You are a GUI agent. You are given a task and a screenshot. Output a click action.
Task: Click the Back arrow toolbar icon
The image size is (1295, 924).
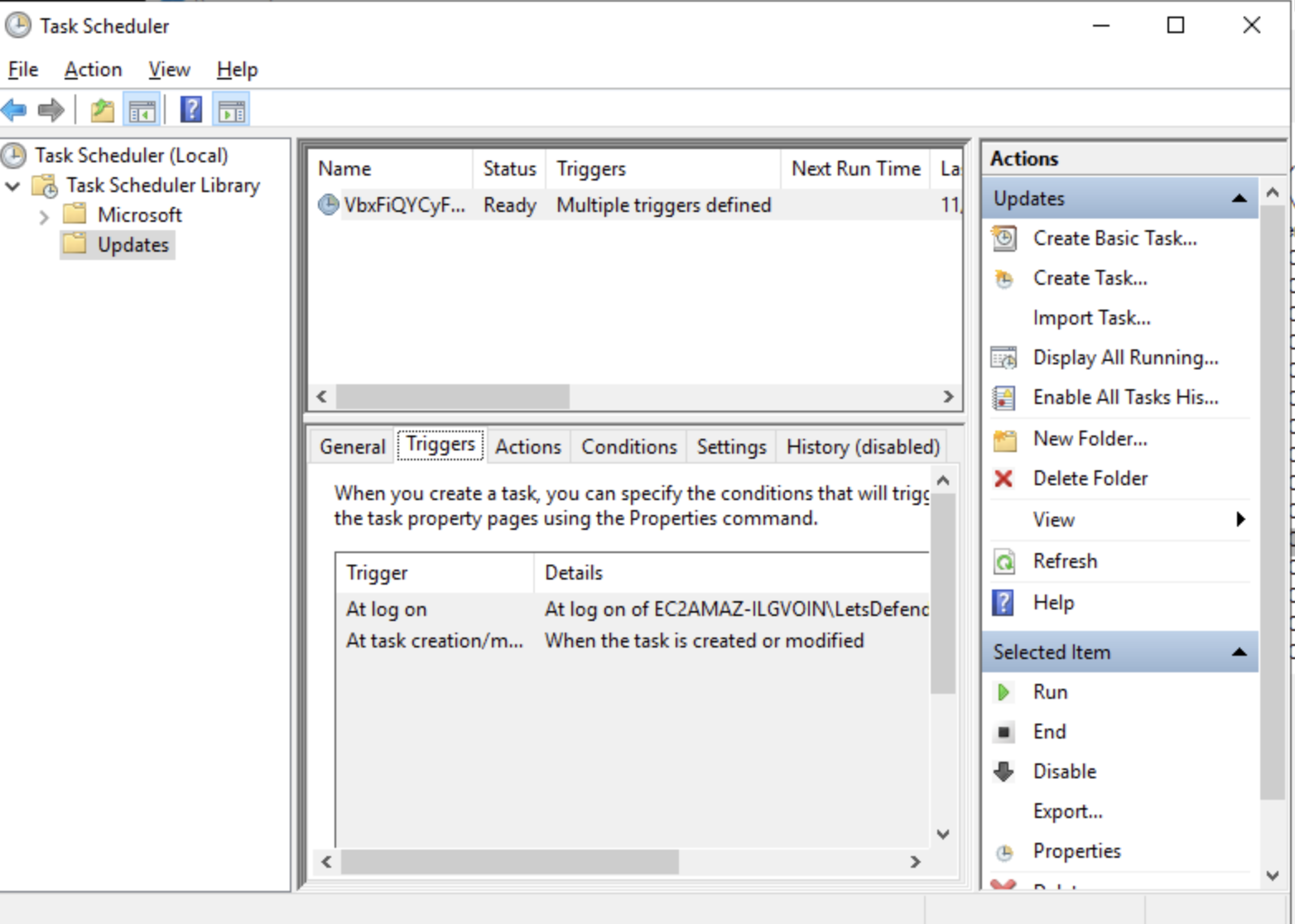tap(14, 109)
